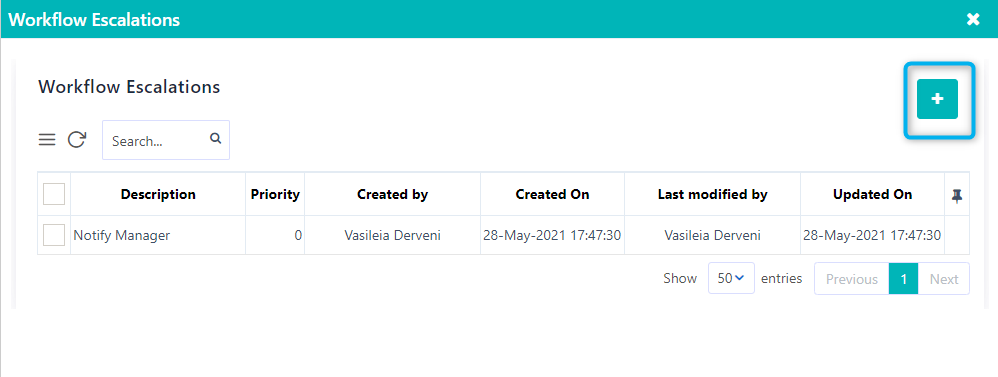Open the Notify Manager description cell
The width and height of the screenshot is (998, 377).
[x=158, y=235]
